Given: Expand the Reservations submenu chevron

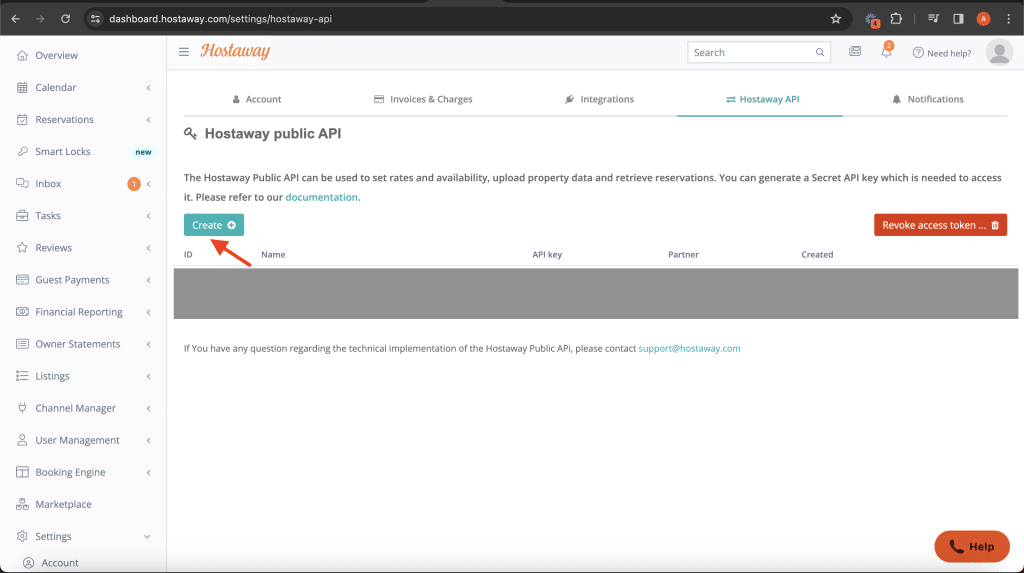Looking at the screenshot, I should (x=148, y=120).
